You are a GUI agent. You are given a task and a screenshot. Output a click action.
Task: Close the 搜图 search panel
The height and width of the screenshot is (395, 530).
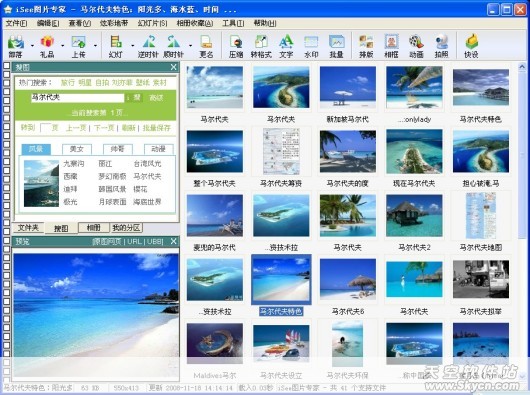pyautogui.click(x=173, y=67)
